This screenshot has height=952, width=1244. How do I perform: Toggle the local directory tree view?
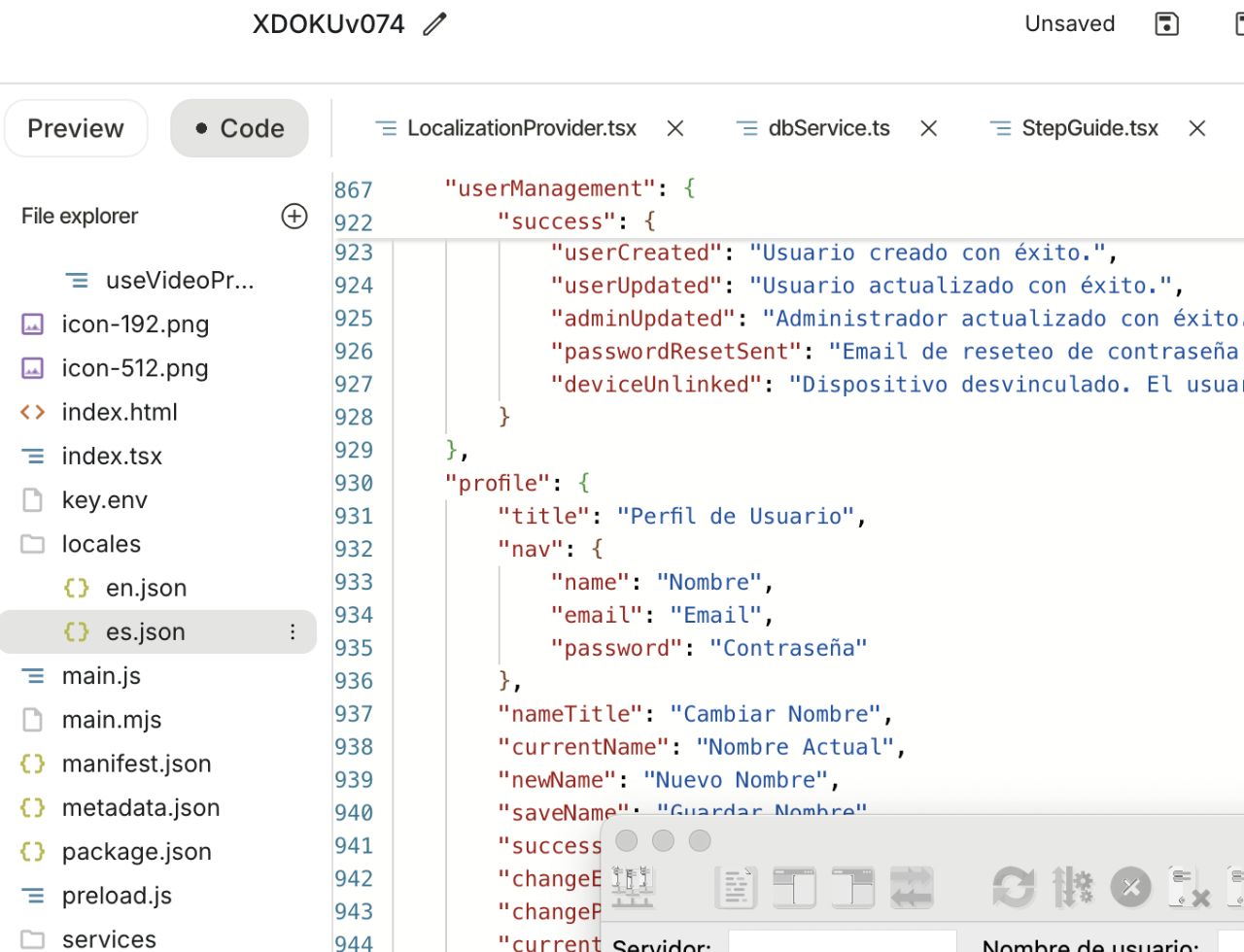point(794,887)
